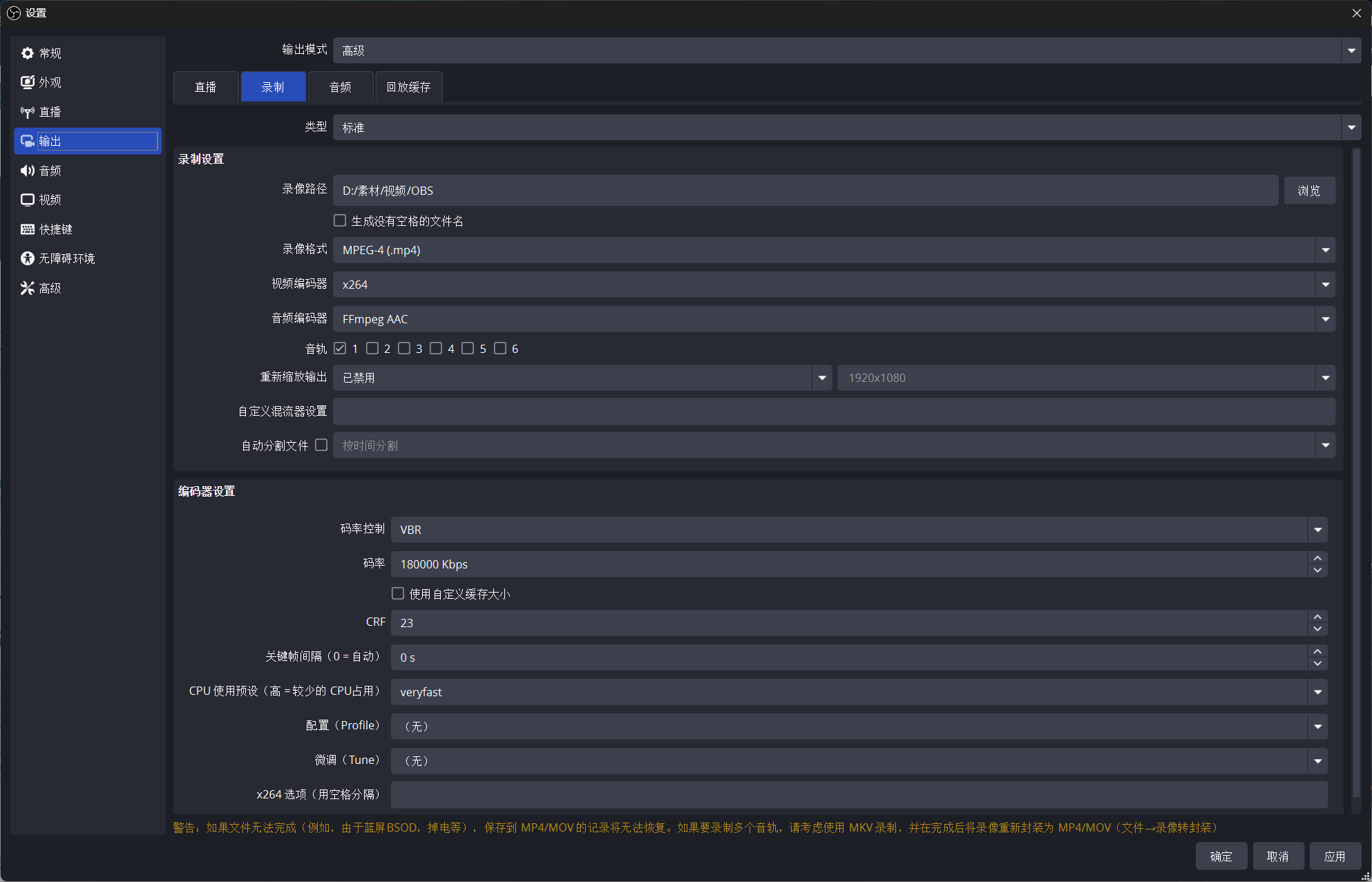Open the 重新缩放输出 已禁用 dropdown

(582, 378)
